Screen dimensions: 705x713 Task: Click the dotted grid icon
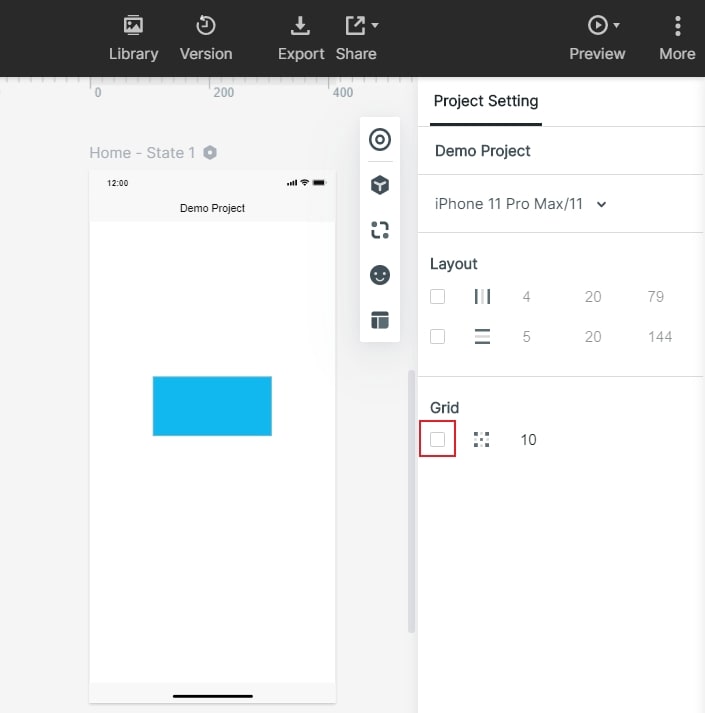pos(482,439)
